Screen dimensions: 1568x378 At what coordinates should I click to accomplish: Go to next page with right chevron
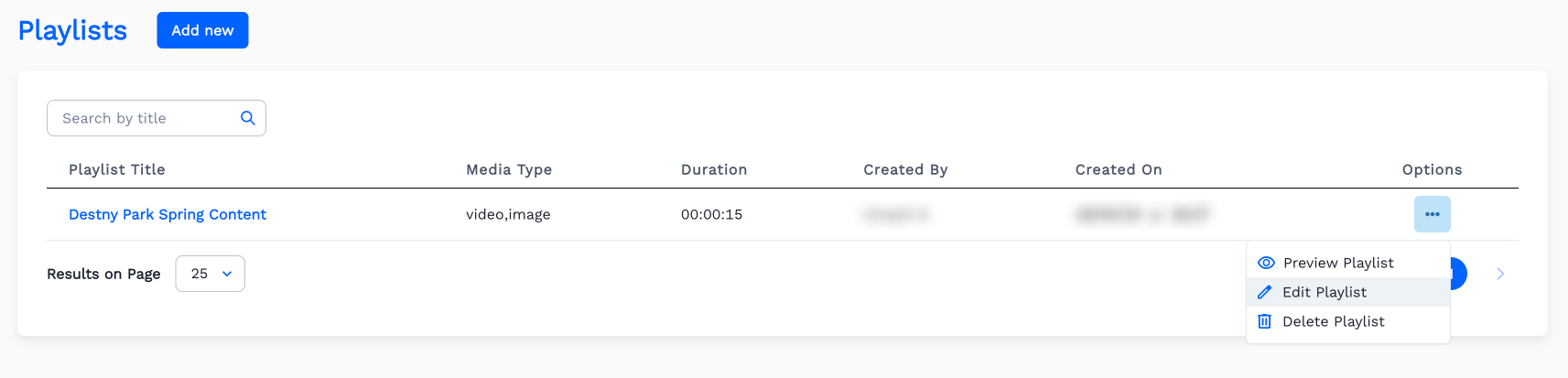coord(1500,274)
